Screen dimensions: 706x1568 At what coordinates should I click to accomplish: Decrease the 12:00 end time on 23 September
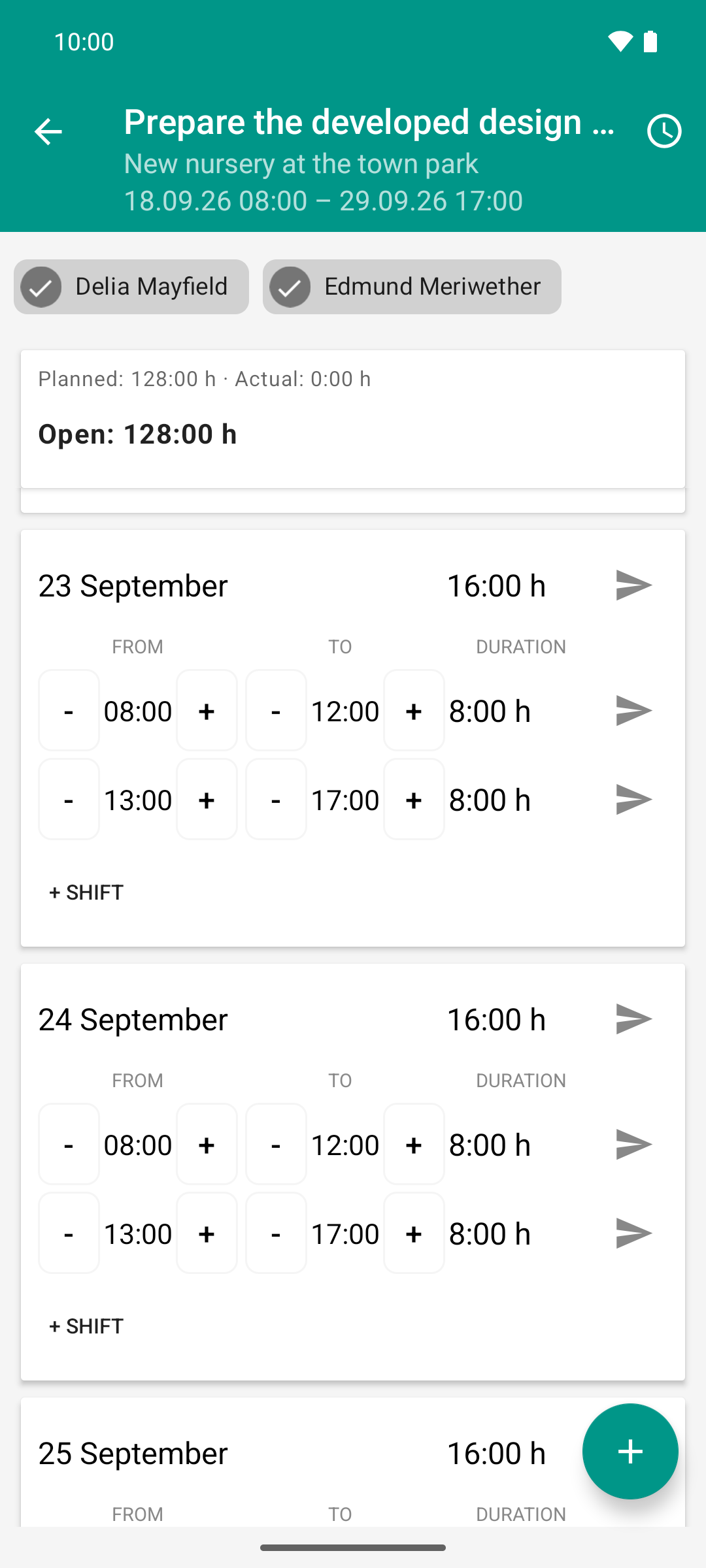[276, 710]
